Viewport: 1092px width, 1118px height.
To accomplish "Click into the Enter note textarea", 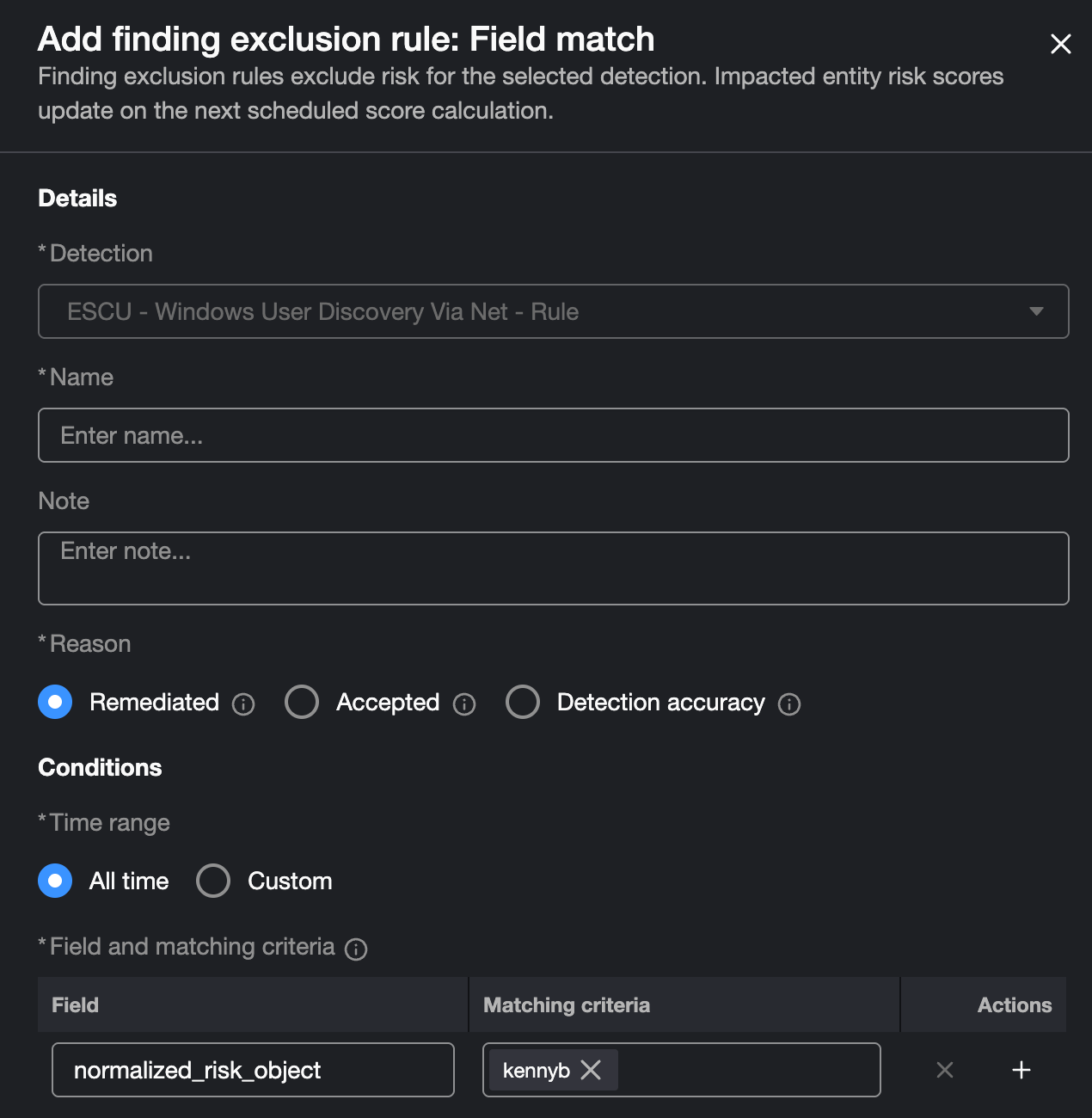I will pyautogui.click(x=553, y=568).
